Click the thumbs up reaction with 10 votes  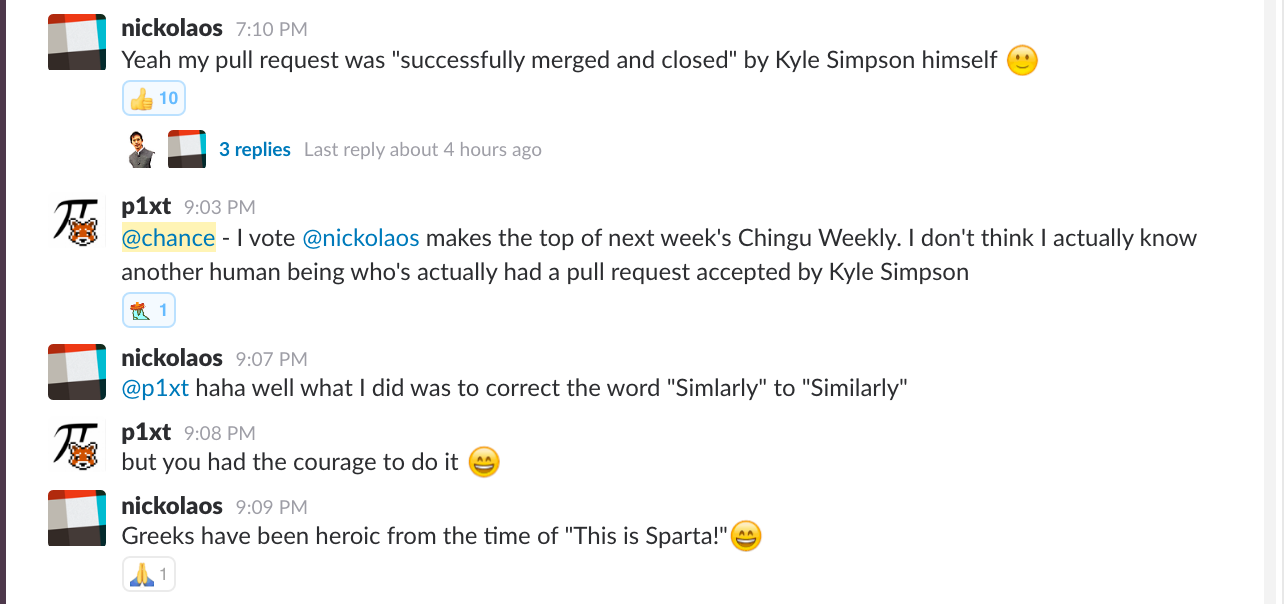coord(153,99)
